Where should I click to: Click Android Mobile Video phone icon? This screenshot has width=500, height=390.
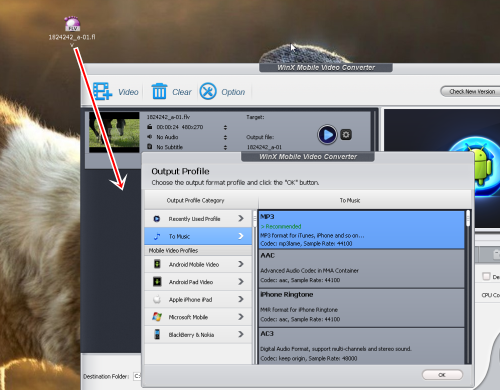point(157,264)
